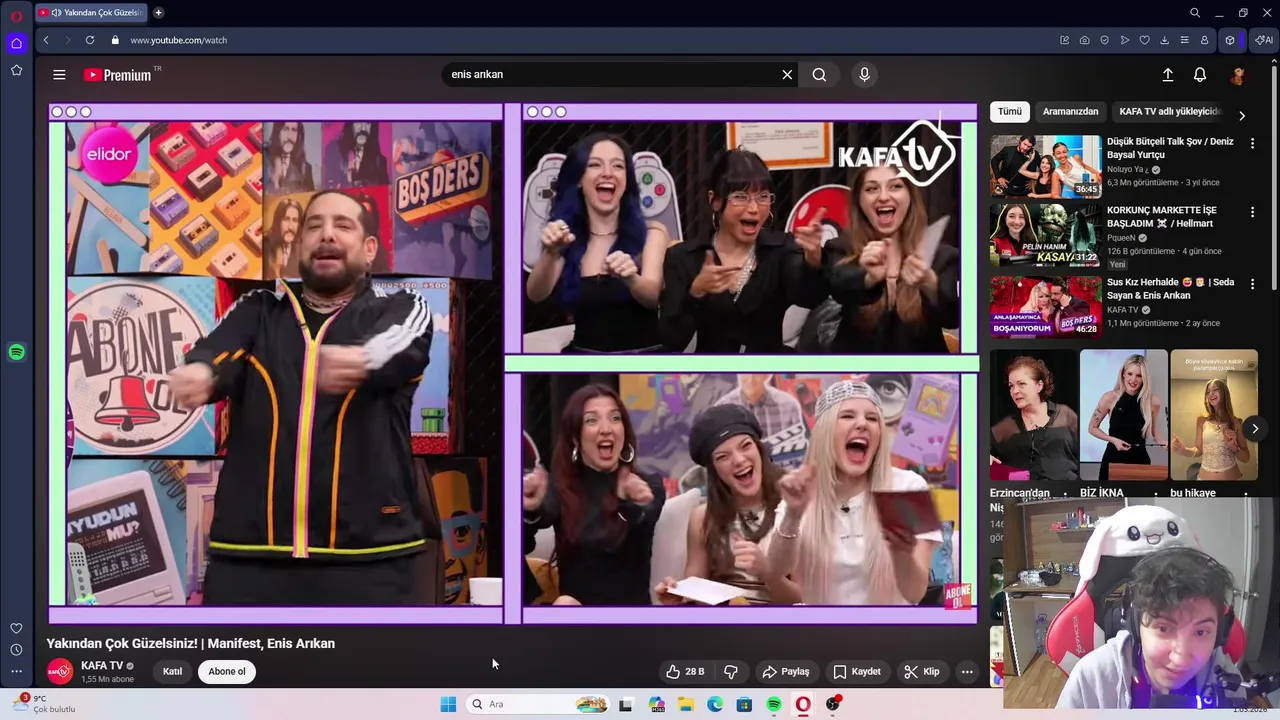The height and width of the screenshot is (720, 1280).
Task: Submit search with magnifier button
Action: pos(819,74)
